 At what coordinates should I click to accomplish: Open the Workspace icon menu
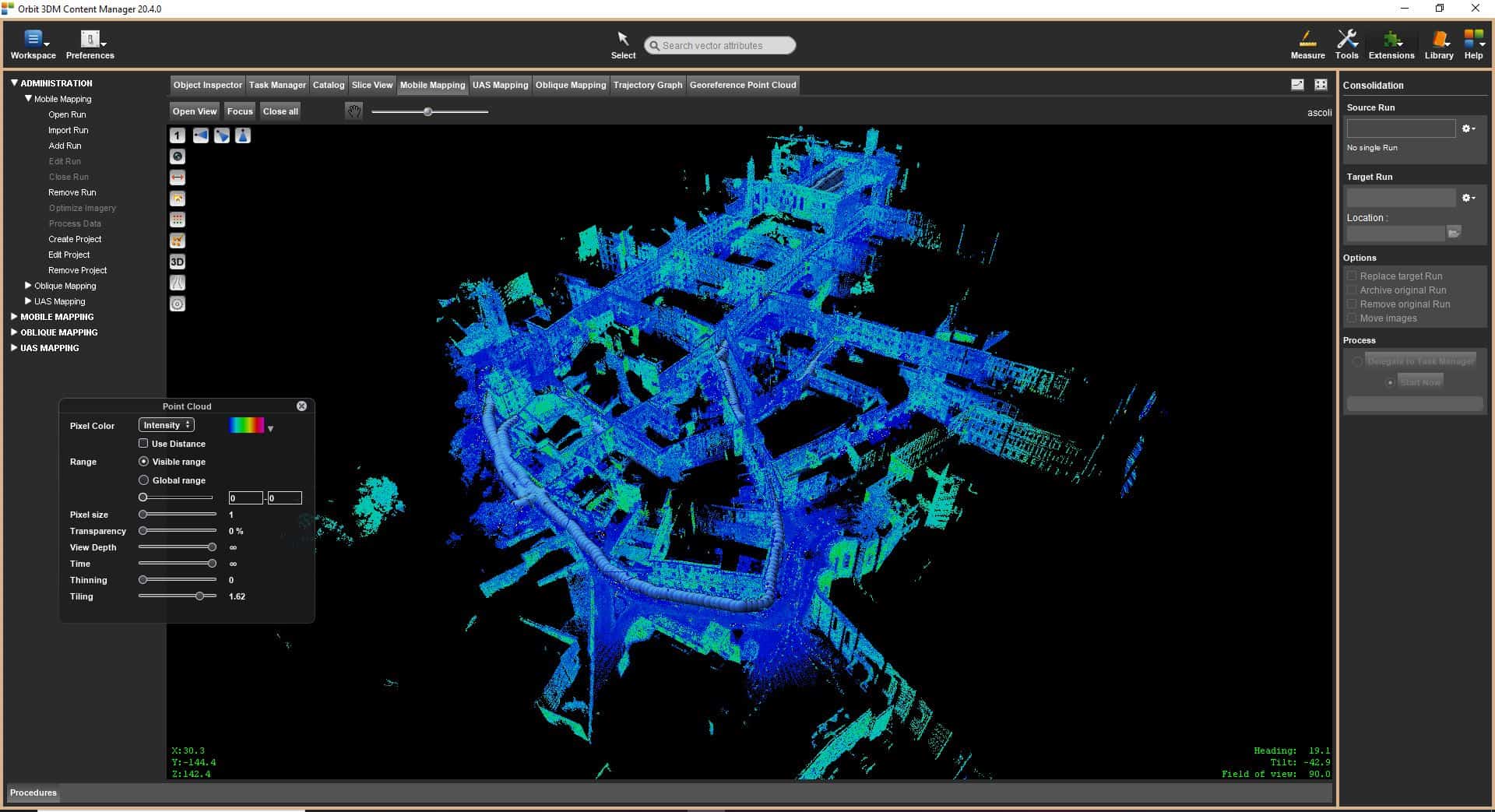pyautogui.click(x=33, y=44)
